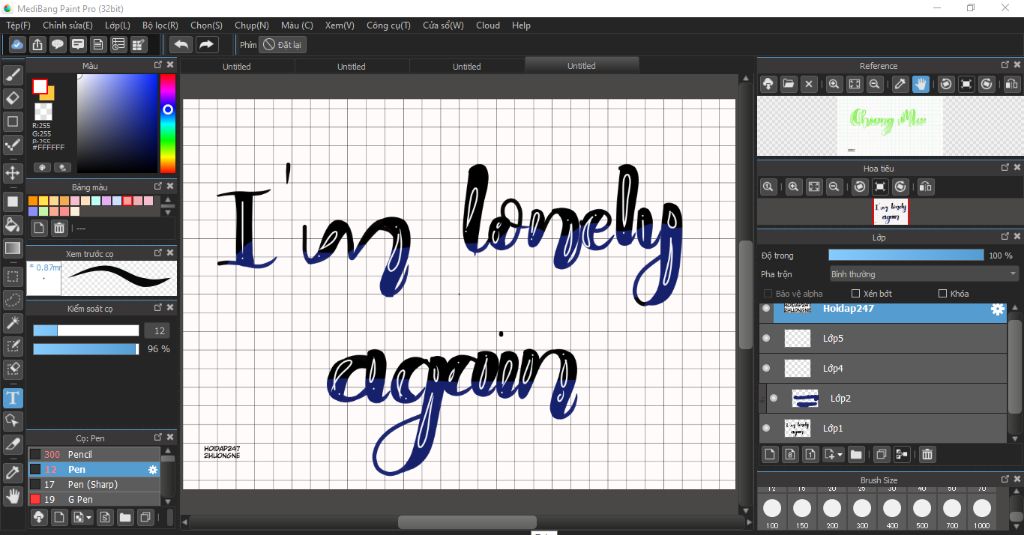Select the Text tool
The image size is (1024, 535).
(x=12, y=398)
